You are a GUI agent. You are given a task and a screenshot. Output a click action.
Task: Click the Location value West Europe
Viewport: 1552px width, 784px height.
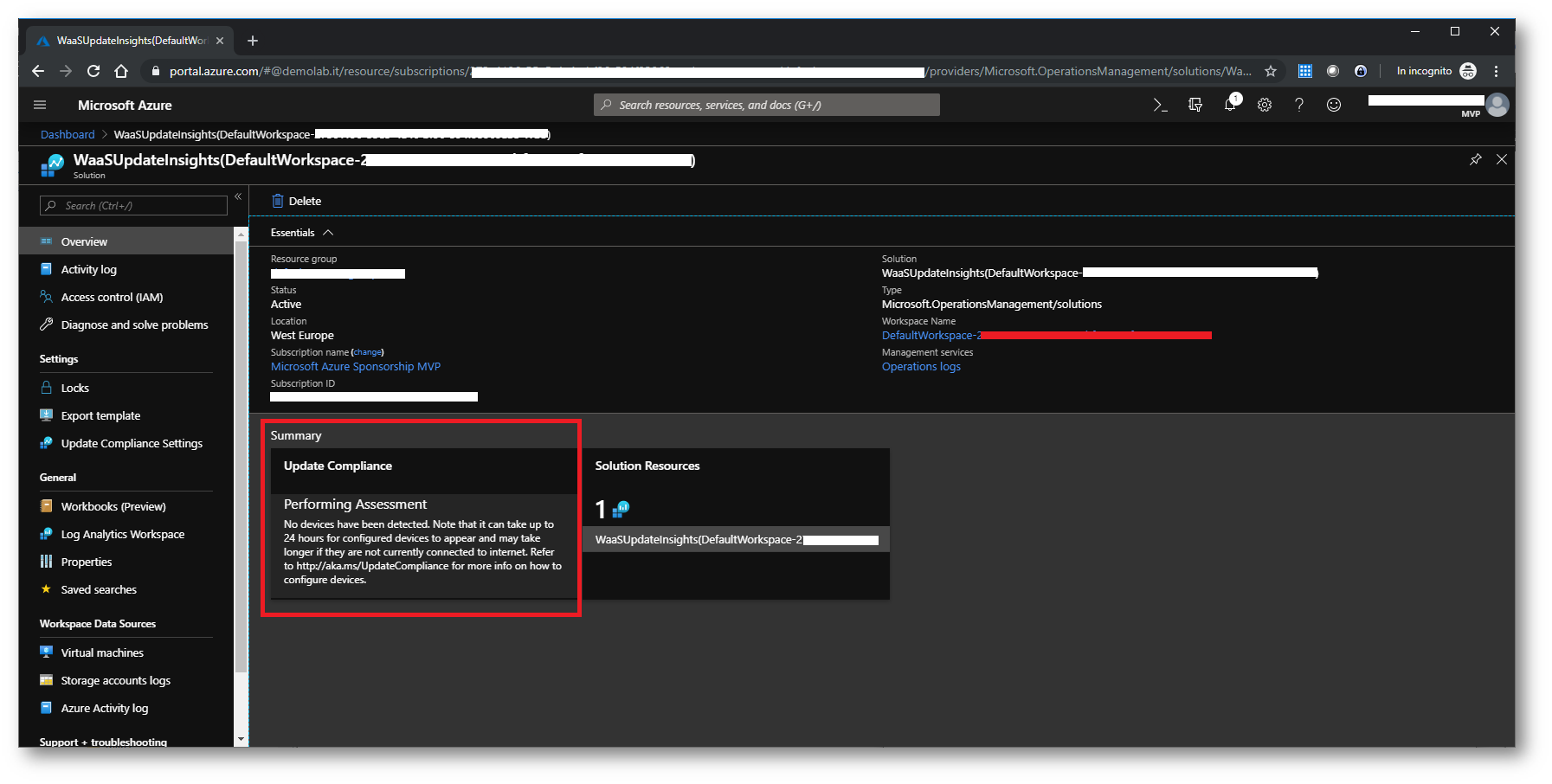(302, 336)
